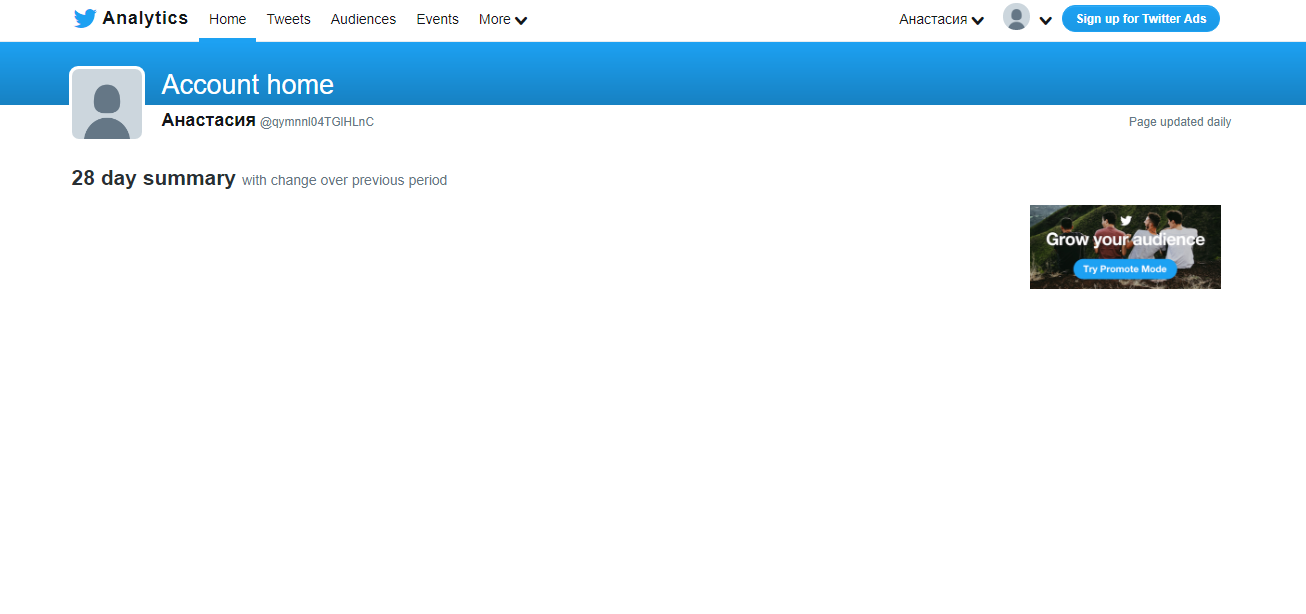Go to the Audiences tab
Viewport: 1306px width, 614px height.
(x=363, y=19)
